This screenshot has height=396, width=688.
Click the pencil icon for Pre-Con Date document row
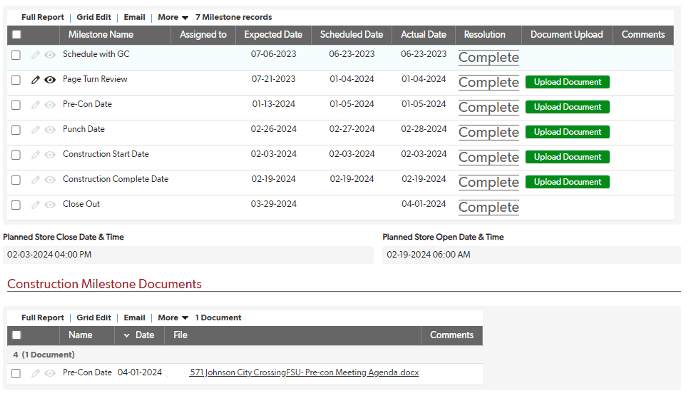(x=36, y=373)
